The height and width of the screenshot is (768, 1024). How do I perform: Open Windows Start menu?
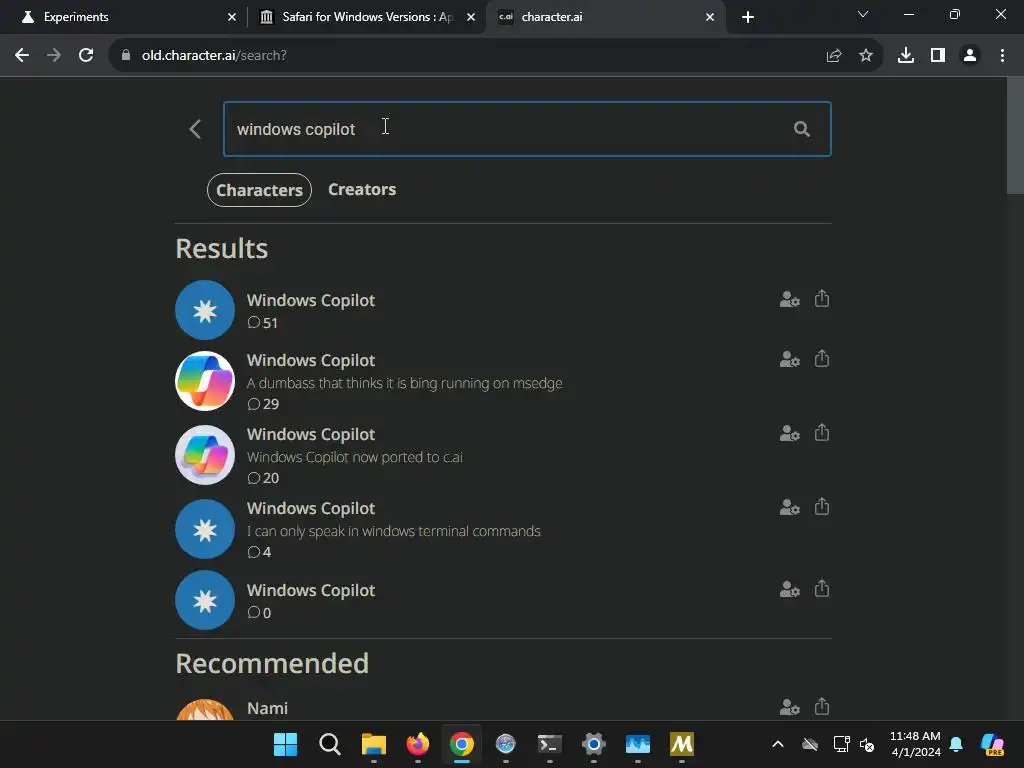285,744
